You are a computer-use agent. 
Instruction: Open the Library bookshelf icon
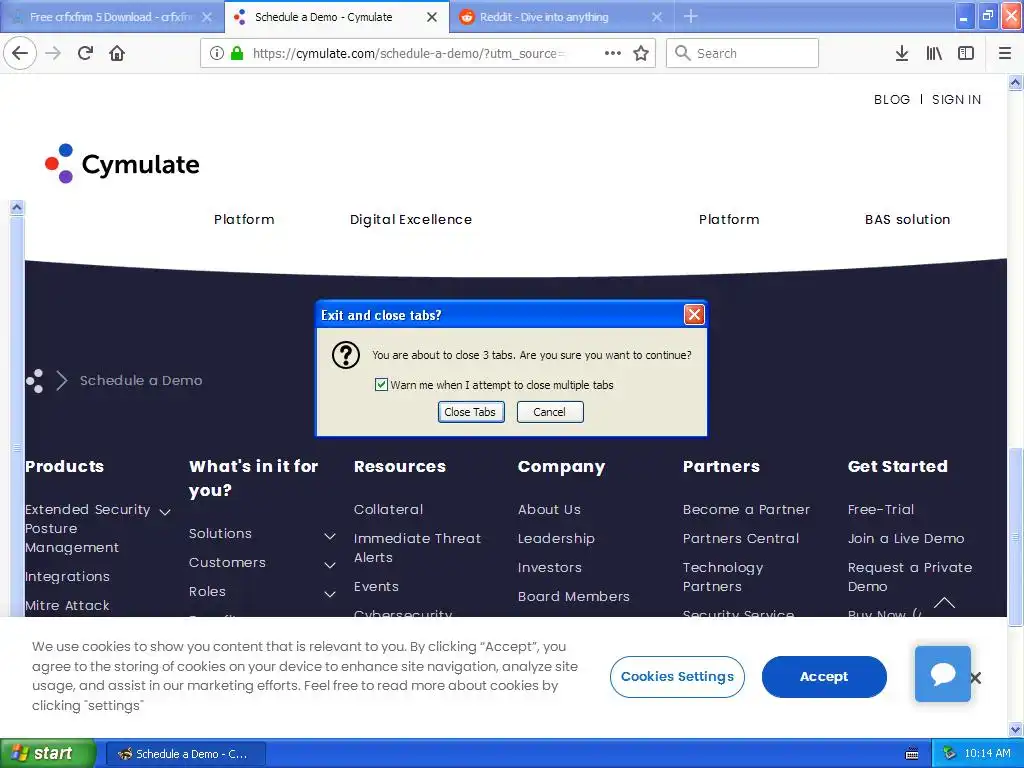pos(934,53)
